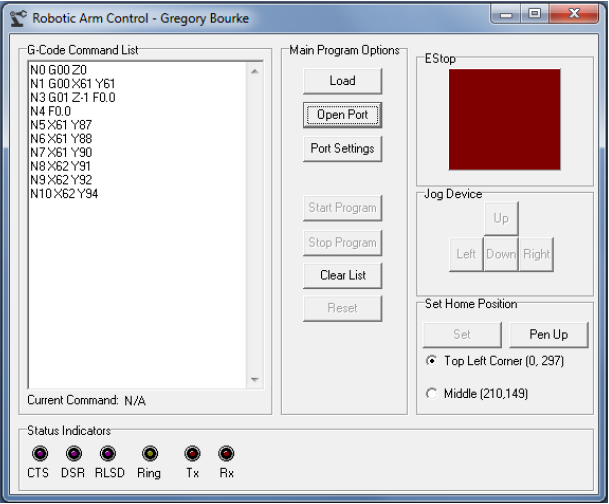
Task: Click the Reset button
Action: point(342,308)
